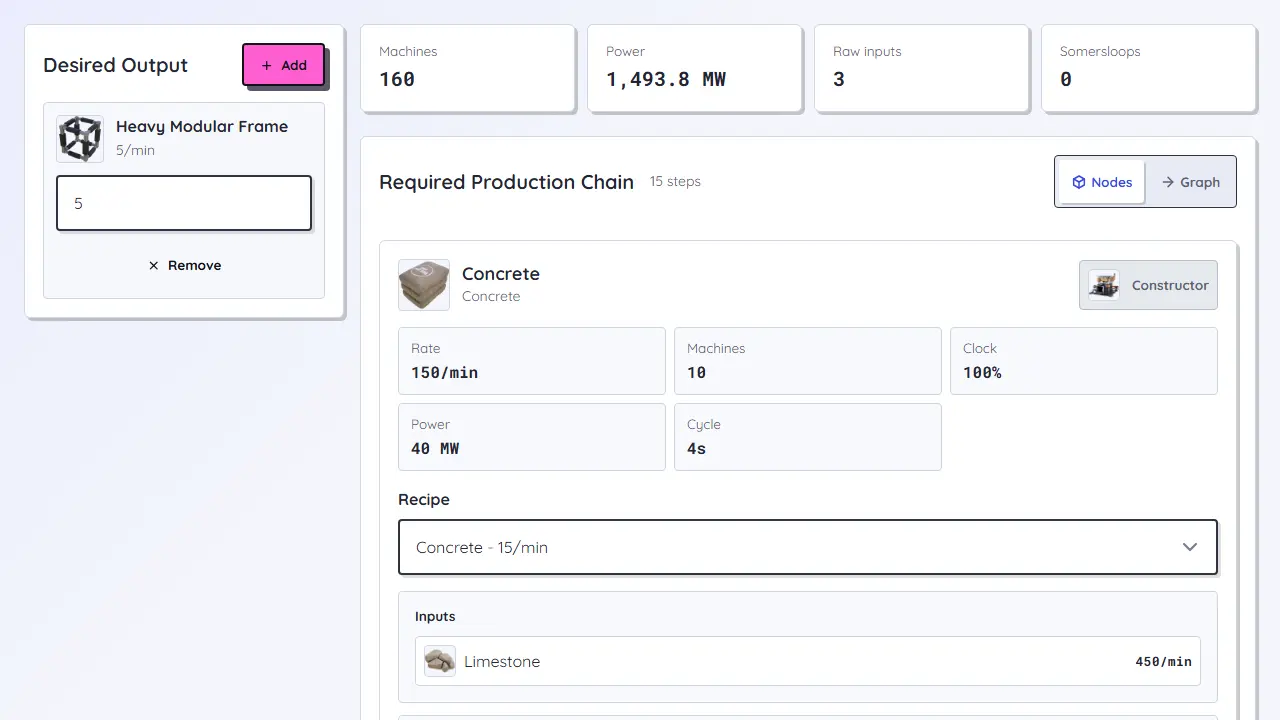Switch to the Nodes view

pos(1101,182)
